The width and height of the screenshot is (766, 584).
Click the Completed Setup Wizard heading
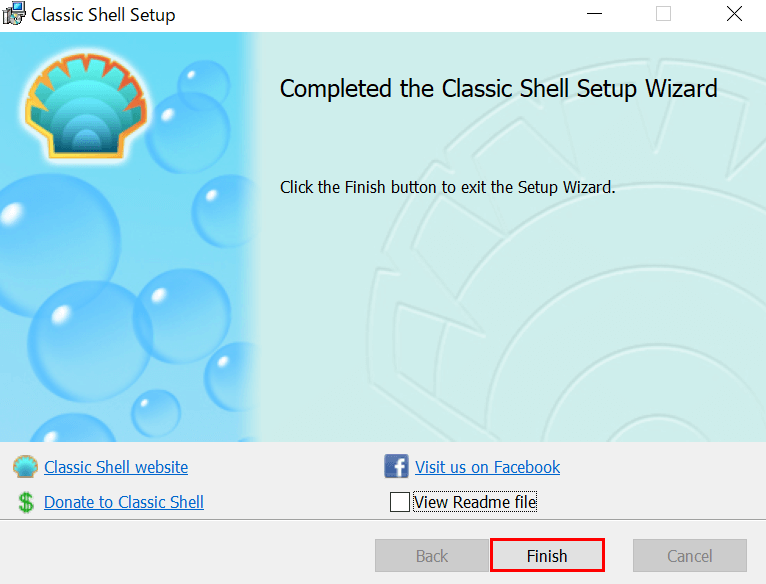click(498, 88)
